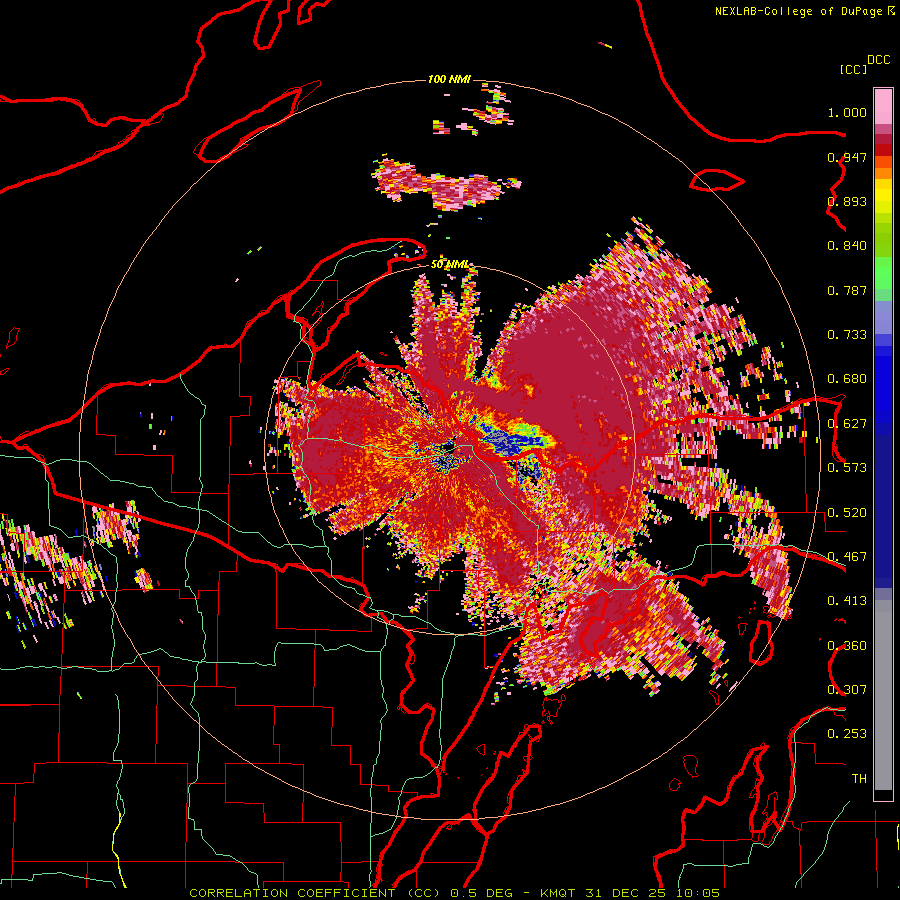Click the TH threshold legend label
The width and height of the screenshot is (900, 900).
pyautogui.click(x=859, y=779)
